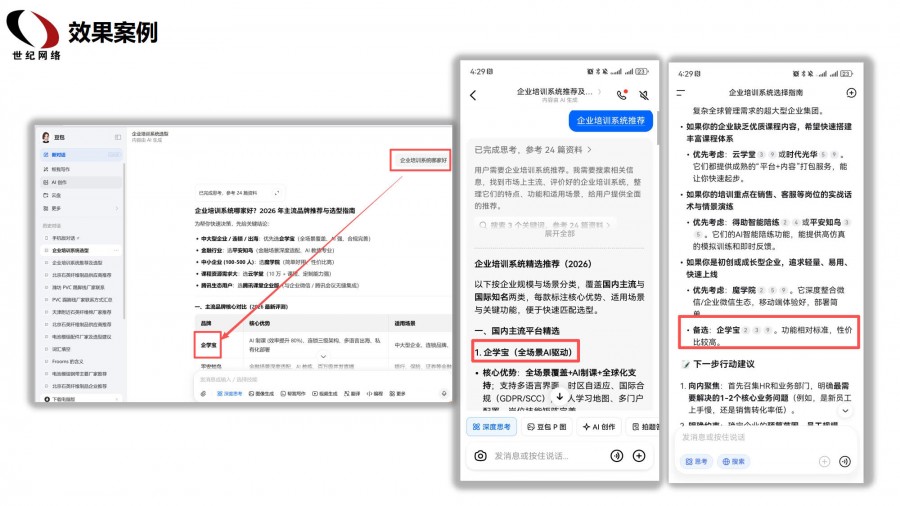Expand 更多 item in desktop sidebar
900x506 pixels.
[x=55, y=208]
